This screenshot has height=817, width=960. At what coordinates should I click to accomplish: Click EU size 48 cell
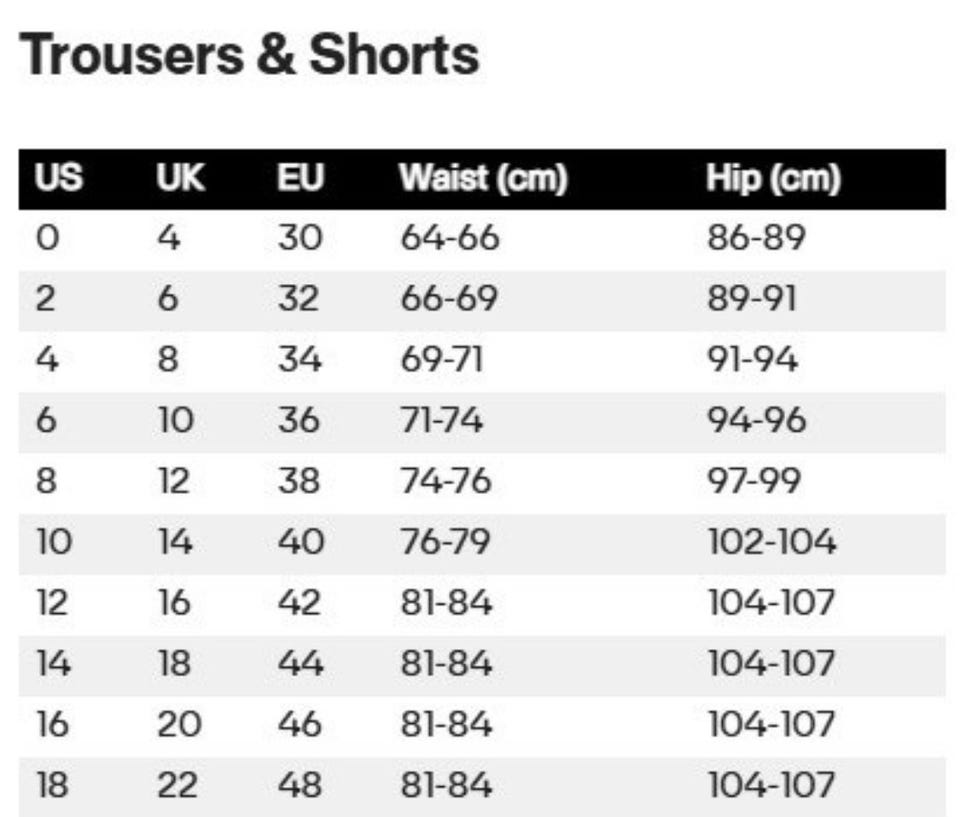300,786
